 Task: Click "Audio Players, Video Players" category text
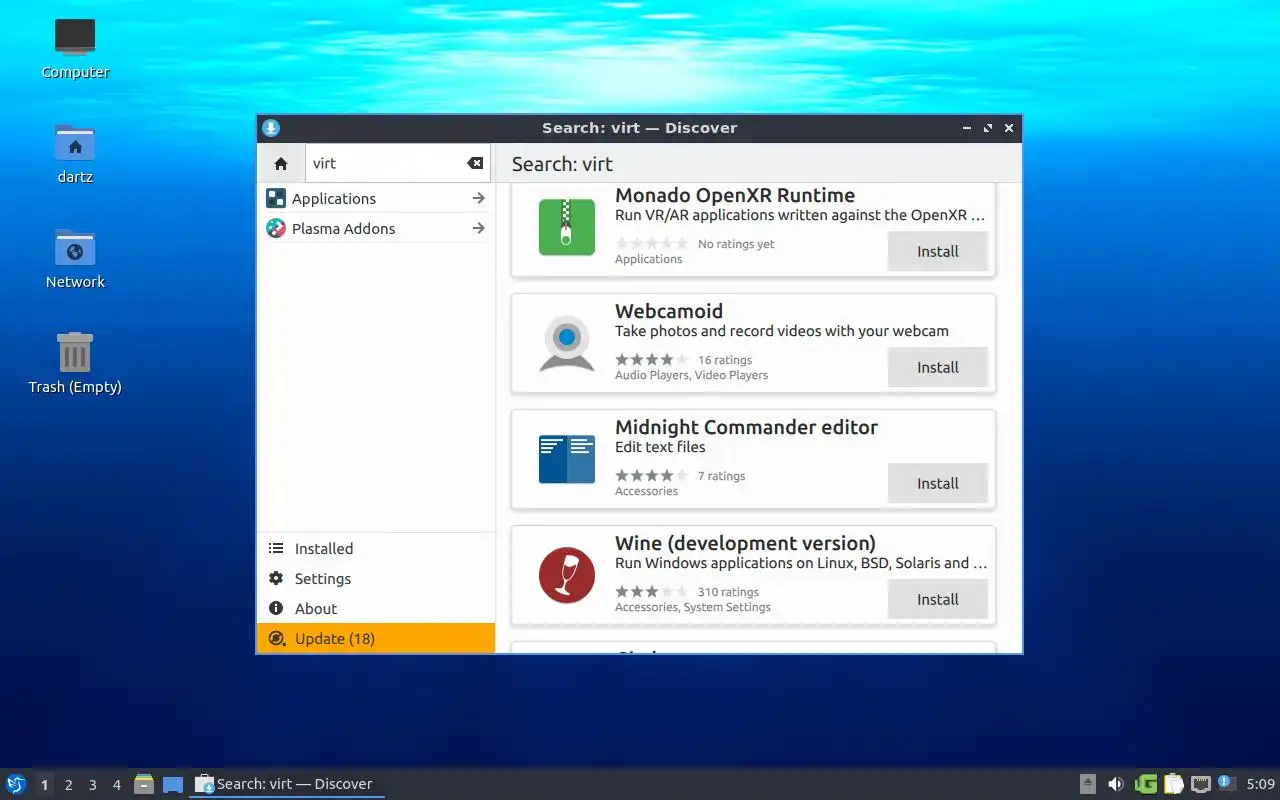691,375
